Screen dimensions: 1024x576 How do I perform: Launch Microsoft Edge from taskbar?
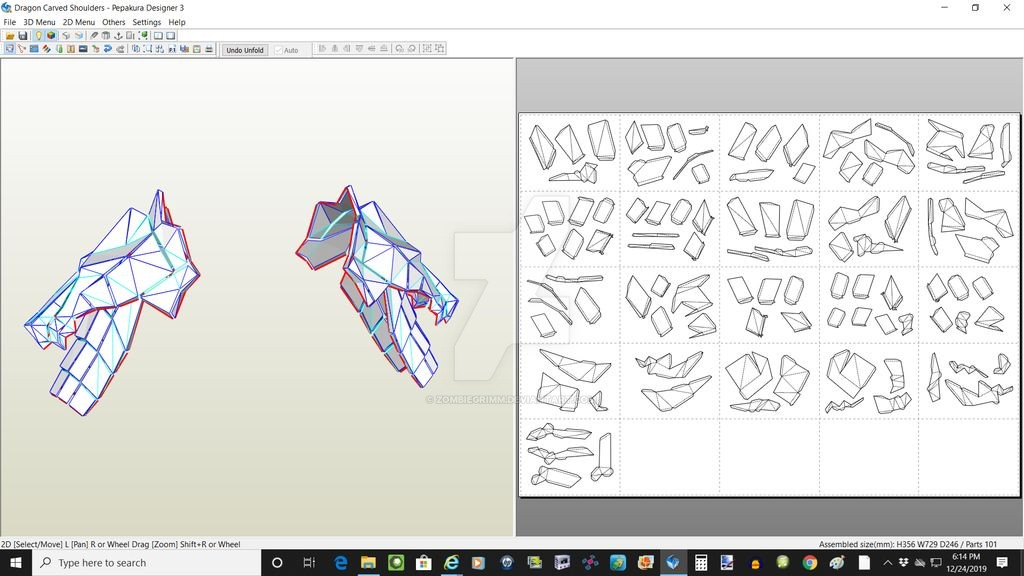pyautogui.click(x=340, y=563)
